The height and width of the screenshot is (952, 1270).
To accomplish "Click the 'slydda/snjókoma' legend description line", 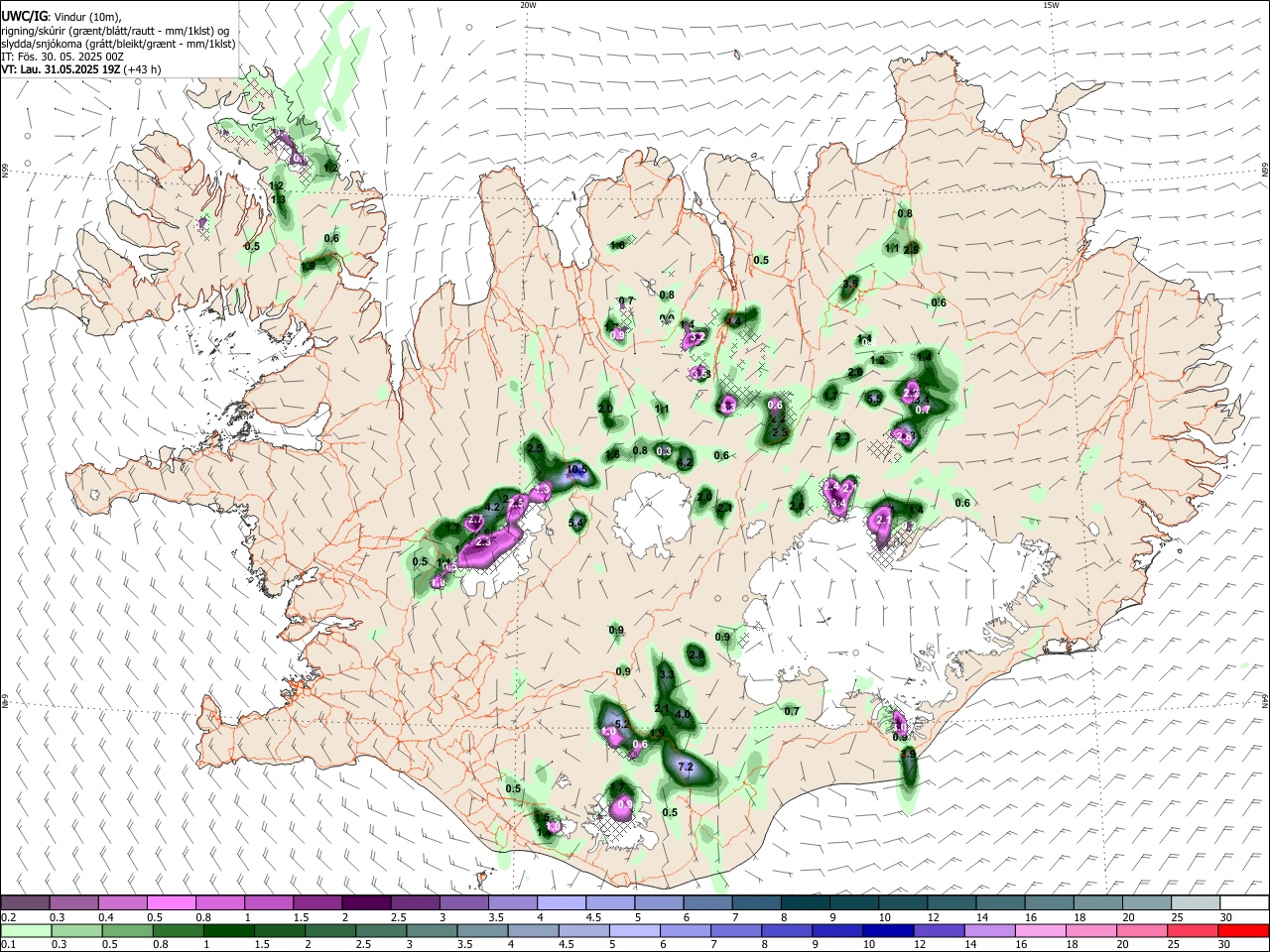I will point(118,44).
